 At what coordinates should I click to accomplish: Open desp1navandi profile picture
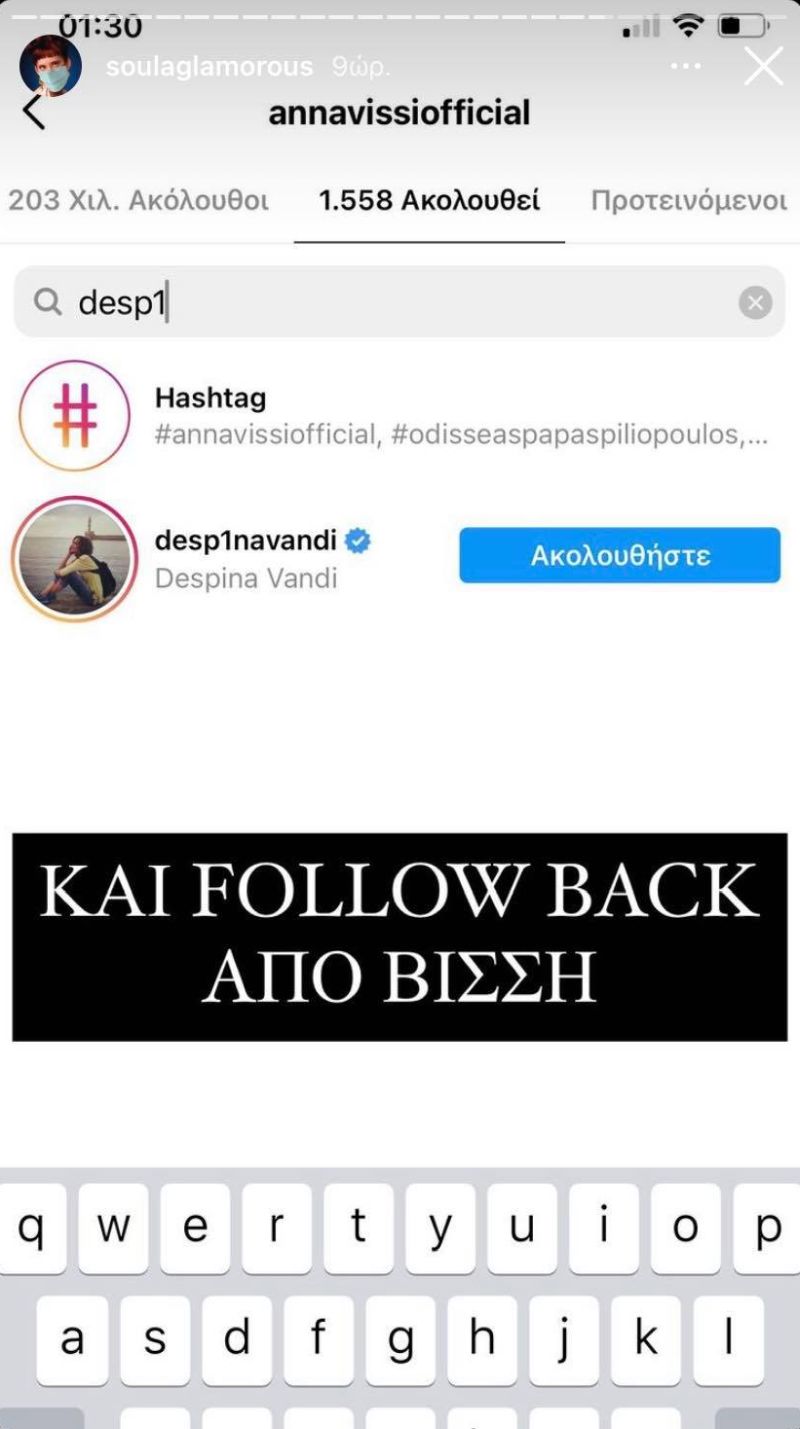pos(74,558)
